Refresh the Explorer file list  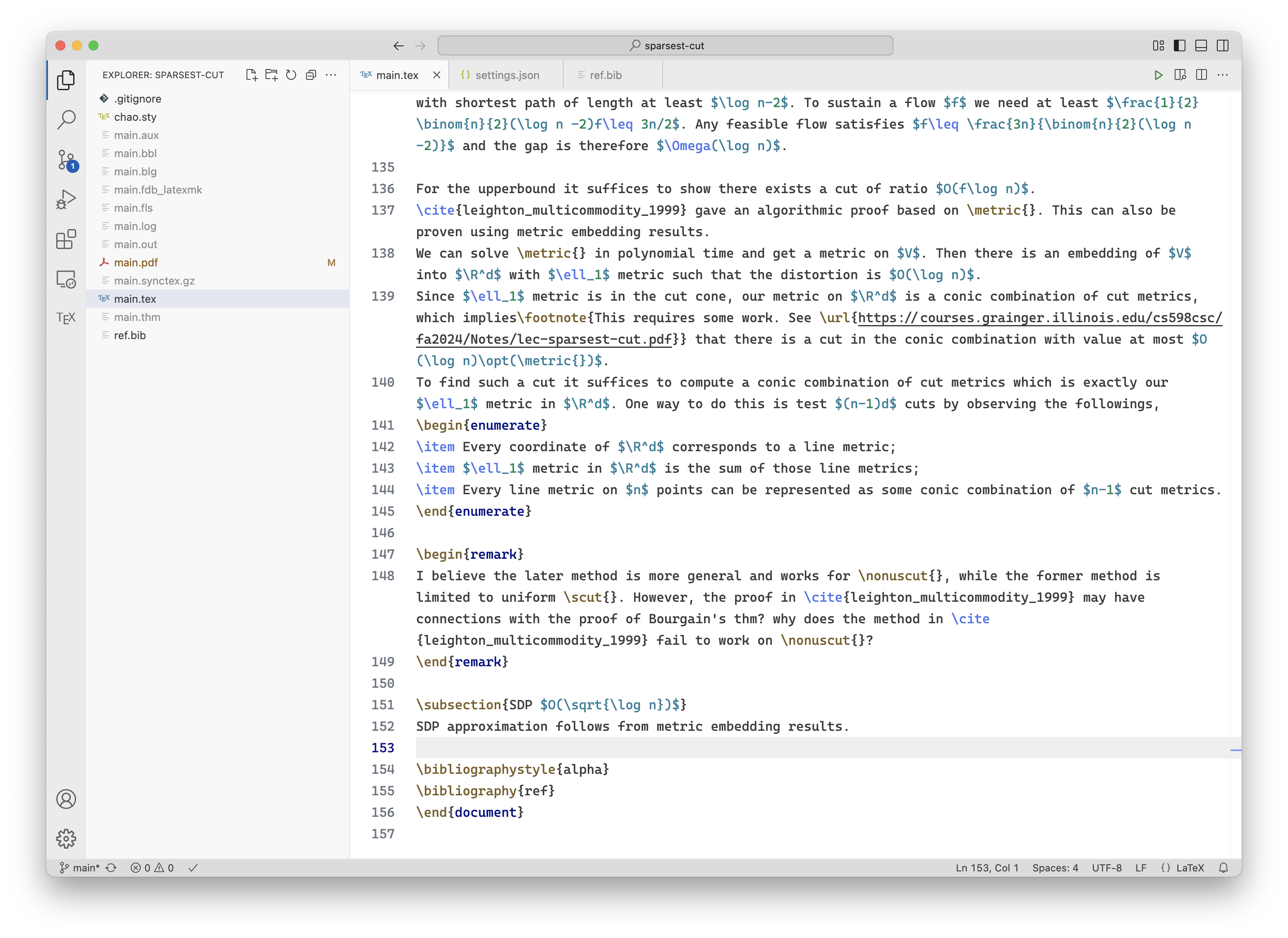tap(291, 75)
